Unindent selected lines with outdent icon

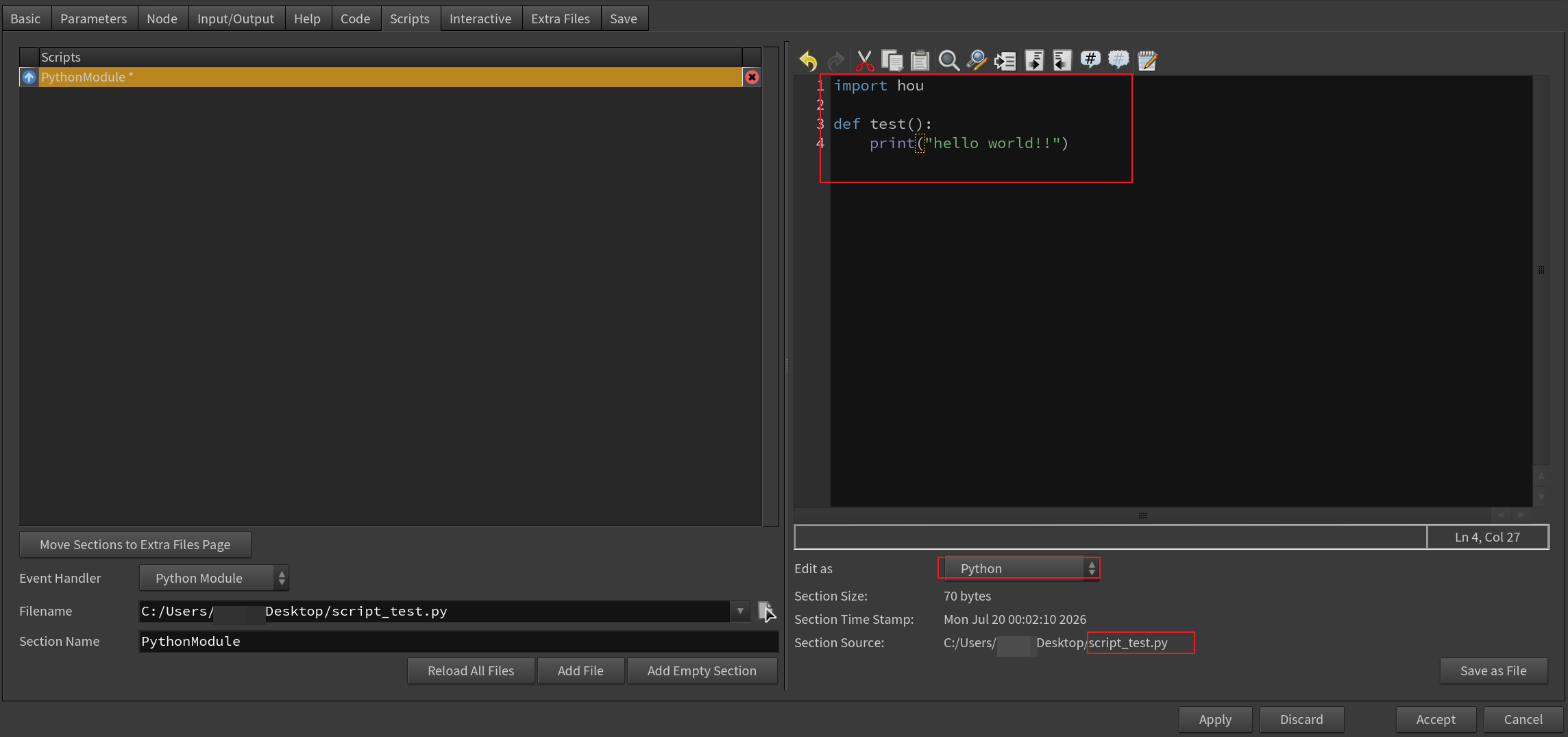pyautogui.click(x=1062, y=61)
